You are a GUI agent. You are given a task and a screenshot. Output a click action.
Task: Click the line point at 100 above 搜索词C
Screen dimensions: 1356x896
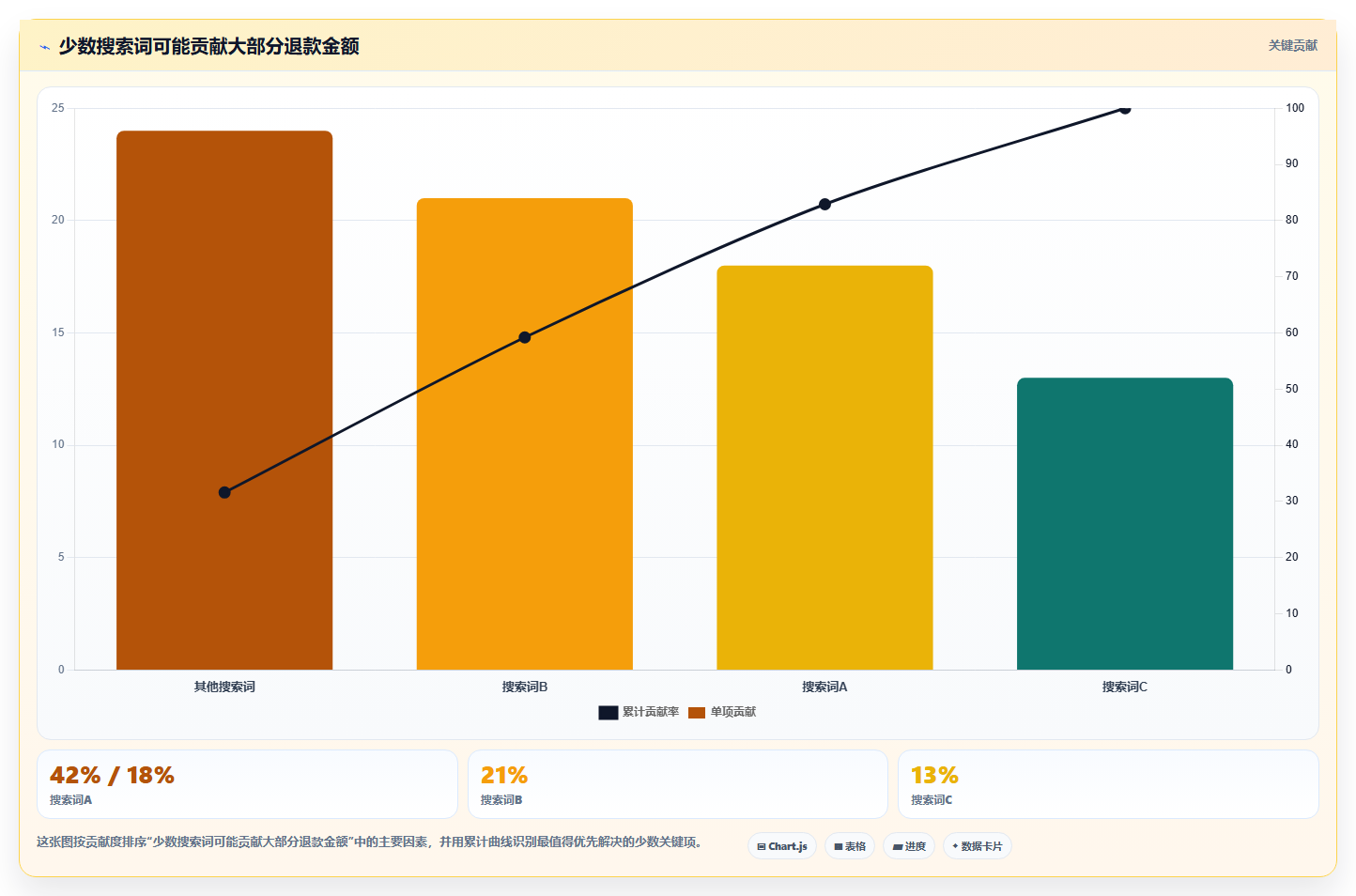point(1125,108)
